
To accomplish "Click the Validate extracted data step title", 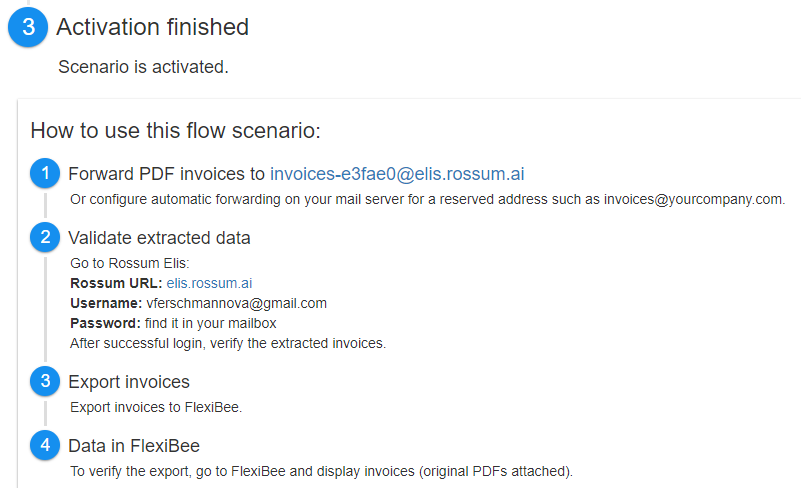I will tap(159, 238).
